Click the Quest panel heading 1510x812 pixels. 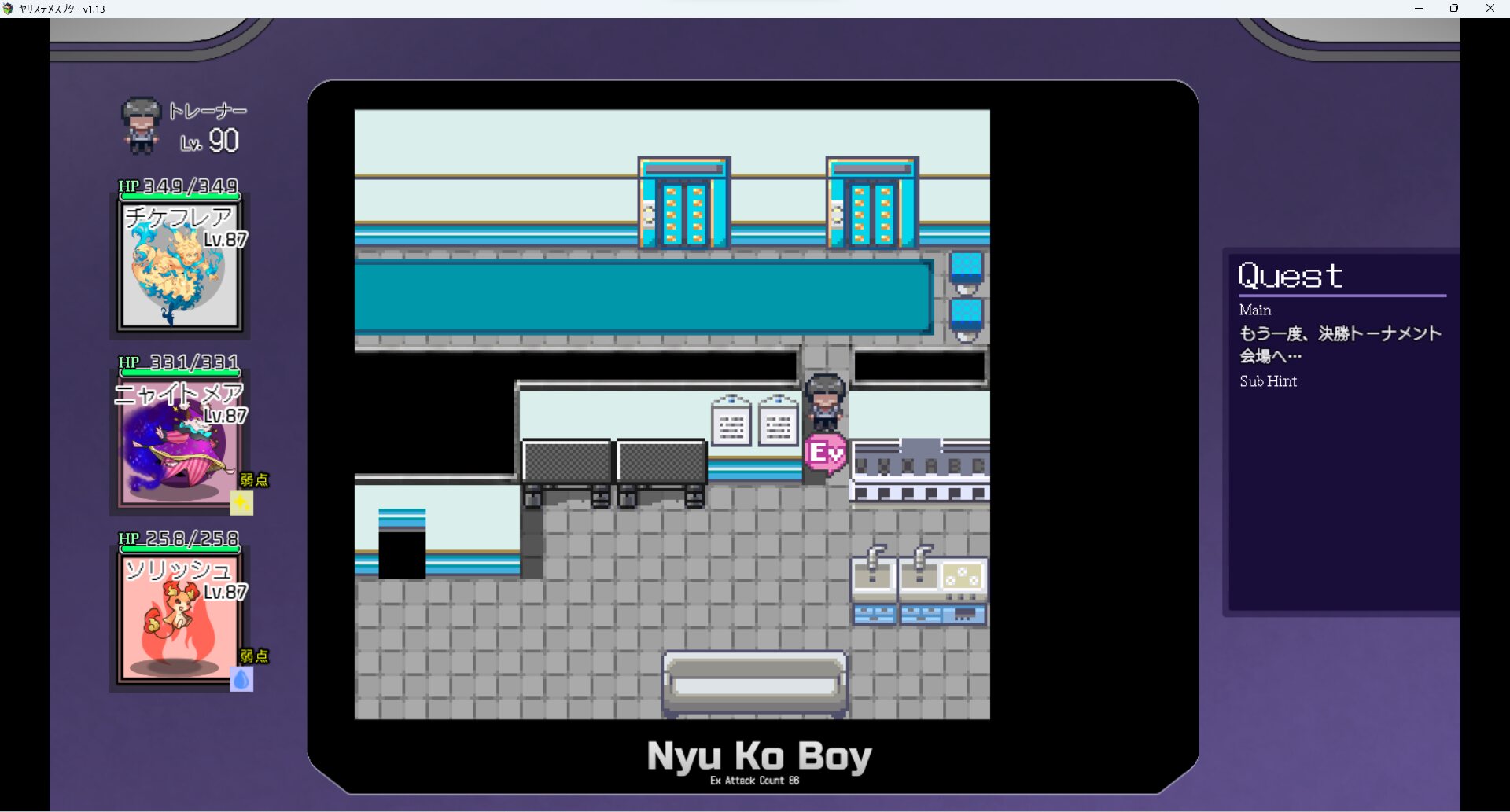1290,276
